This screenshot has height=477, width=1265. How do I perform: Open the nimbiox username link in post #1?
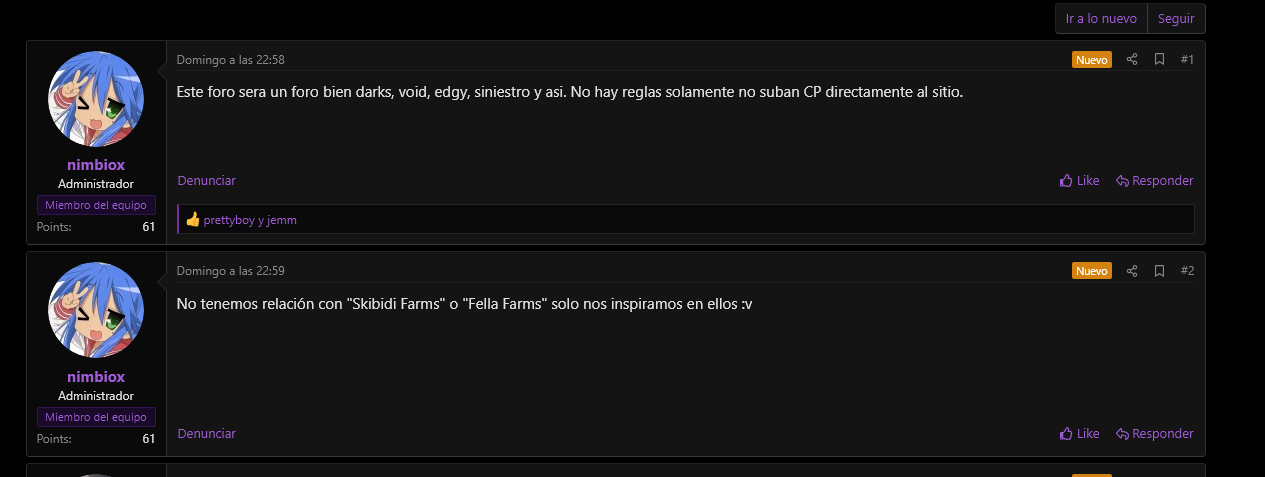tap(96, 165)
